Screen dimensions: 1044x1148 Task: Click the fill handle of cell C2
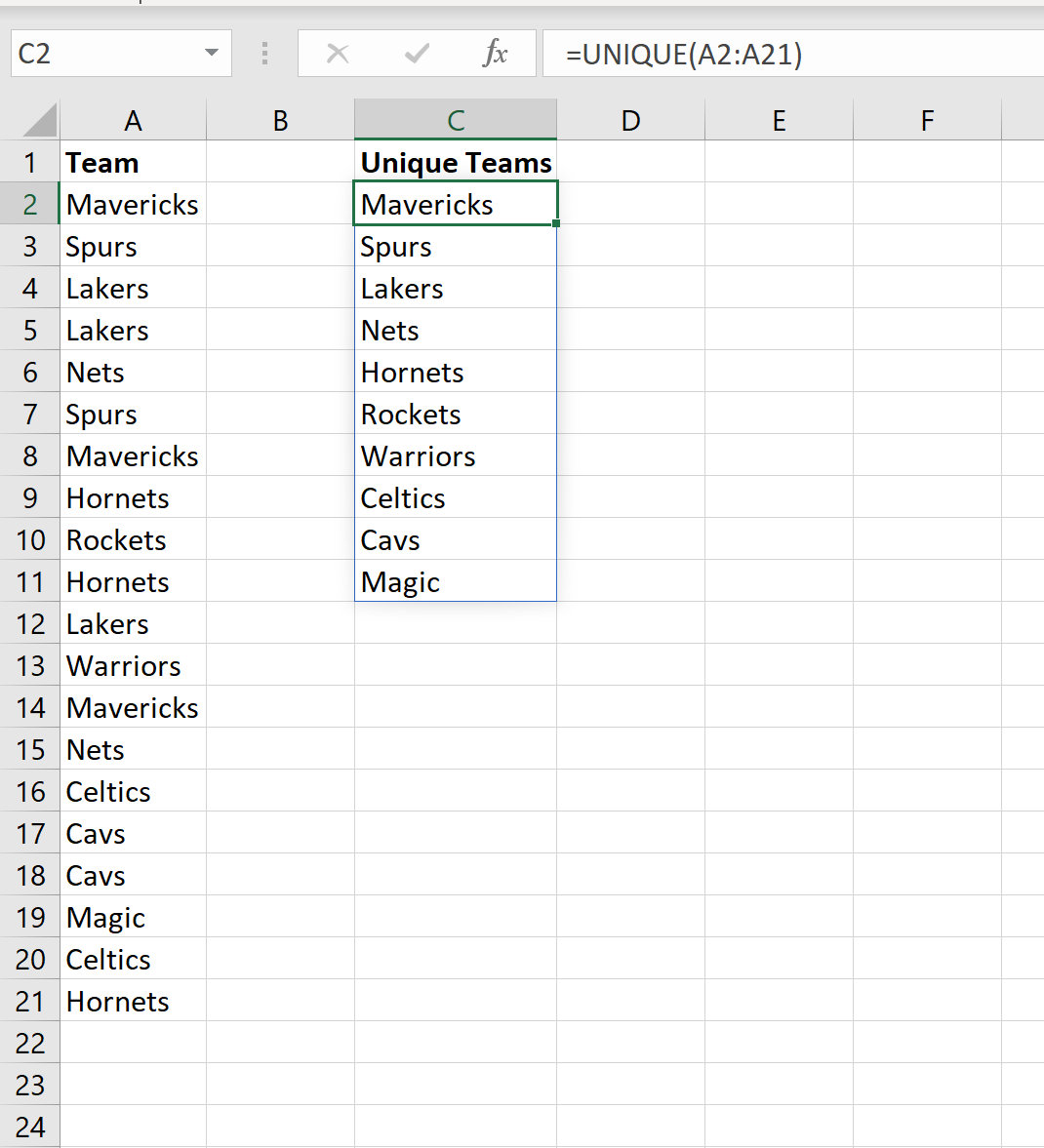(x=556, y=223)
